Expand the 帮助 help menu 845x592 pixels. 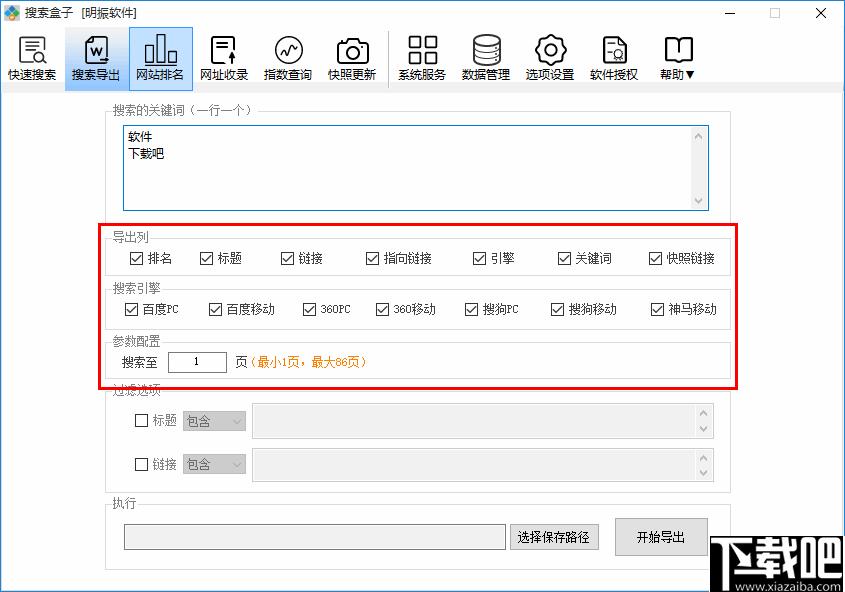678,59
